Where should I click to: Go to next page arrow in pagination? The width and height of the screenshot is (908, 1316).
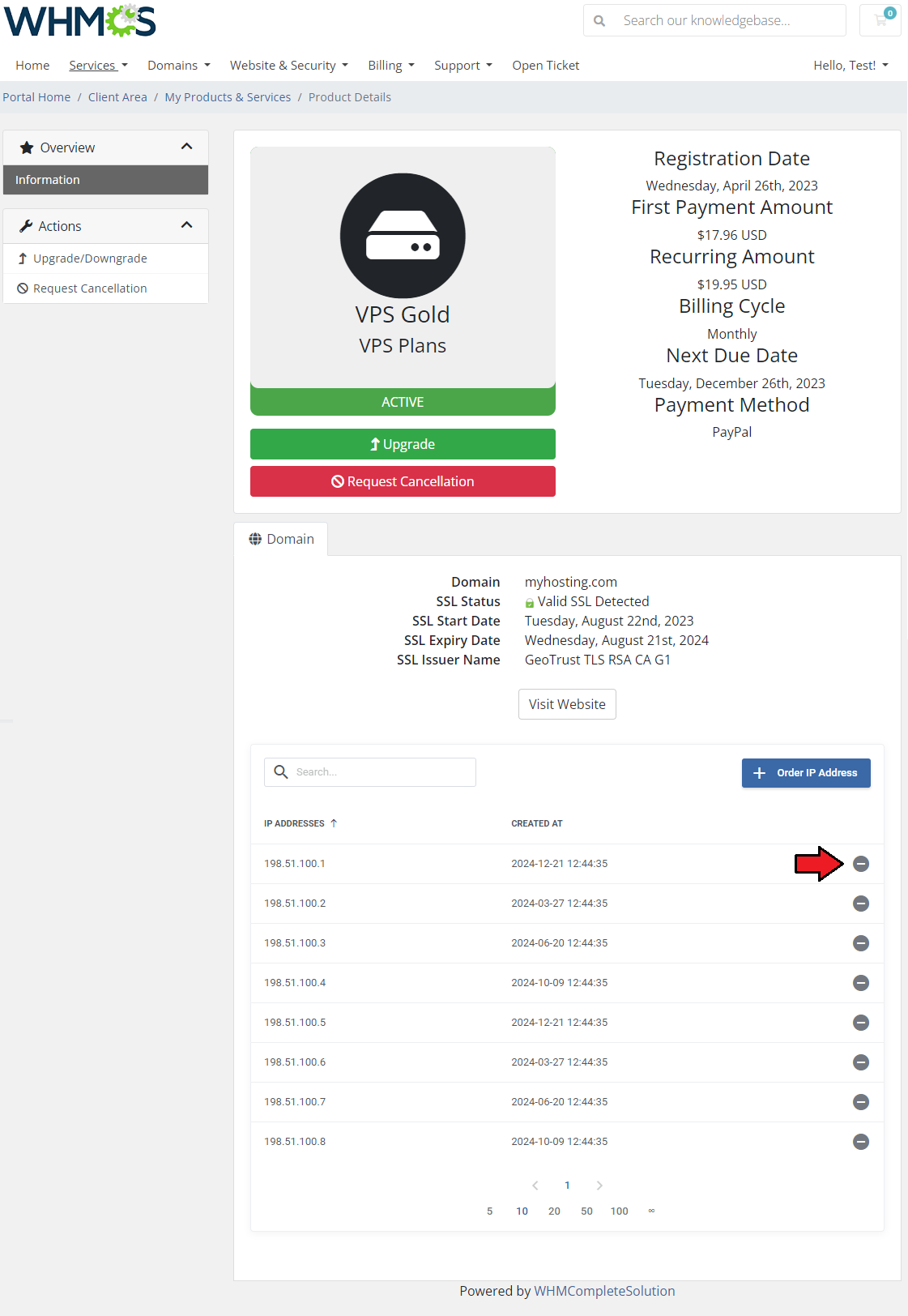[599, 1186]
